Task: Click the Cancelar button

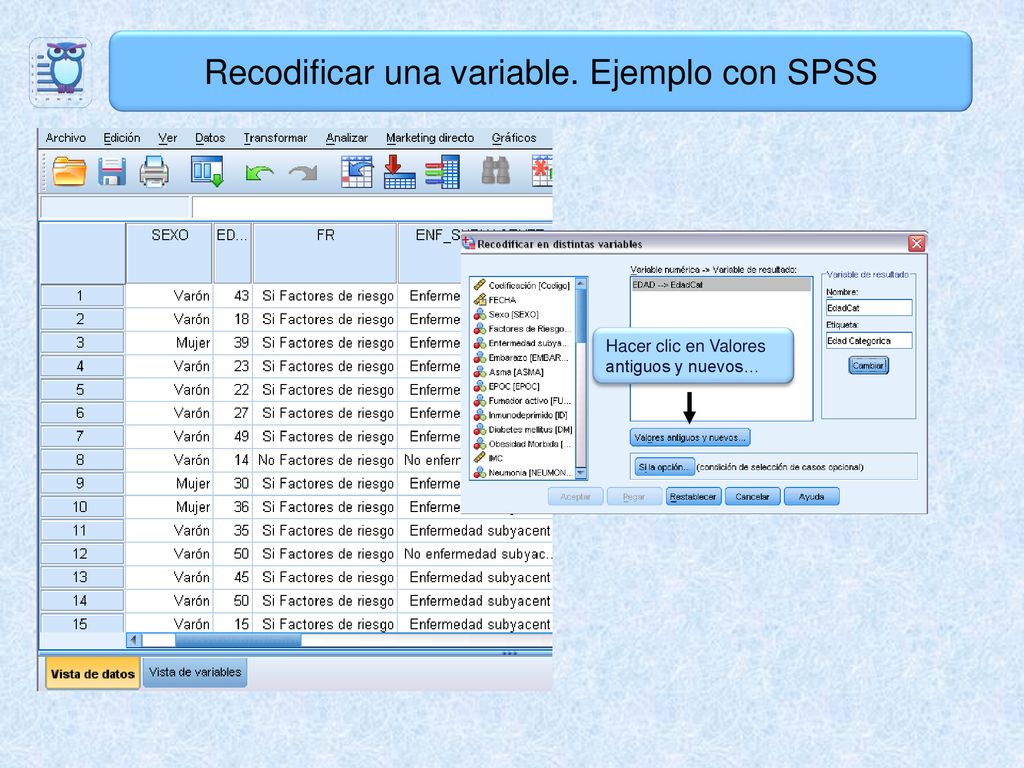Action: pyautogui.click(x=752, y=497)
